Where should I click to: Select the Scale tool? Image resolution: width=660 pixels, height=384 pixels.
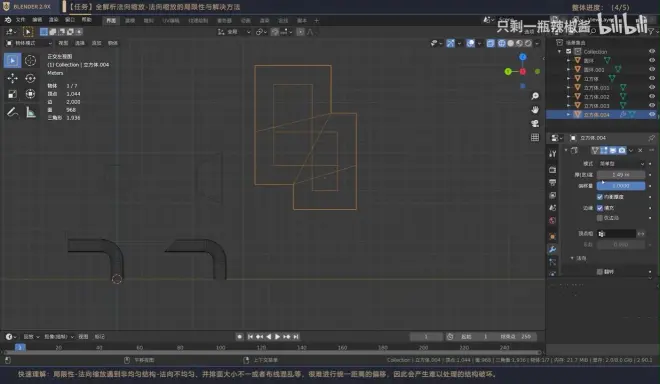pos(12,94)
